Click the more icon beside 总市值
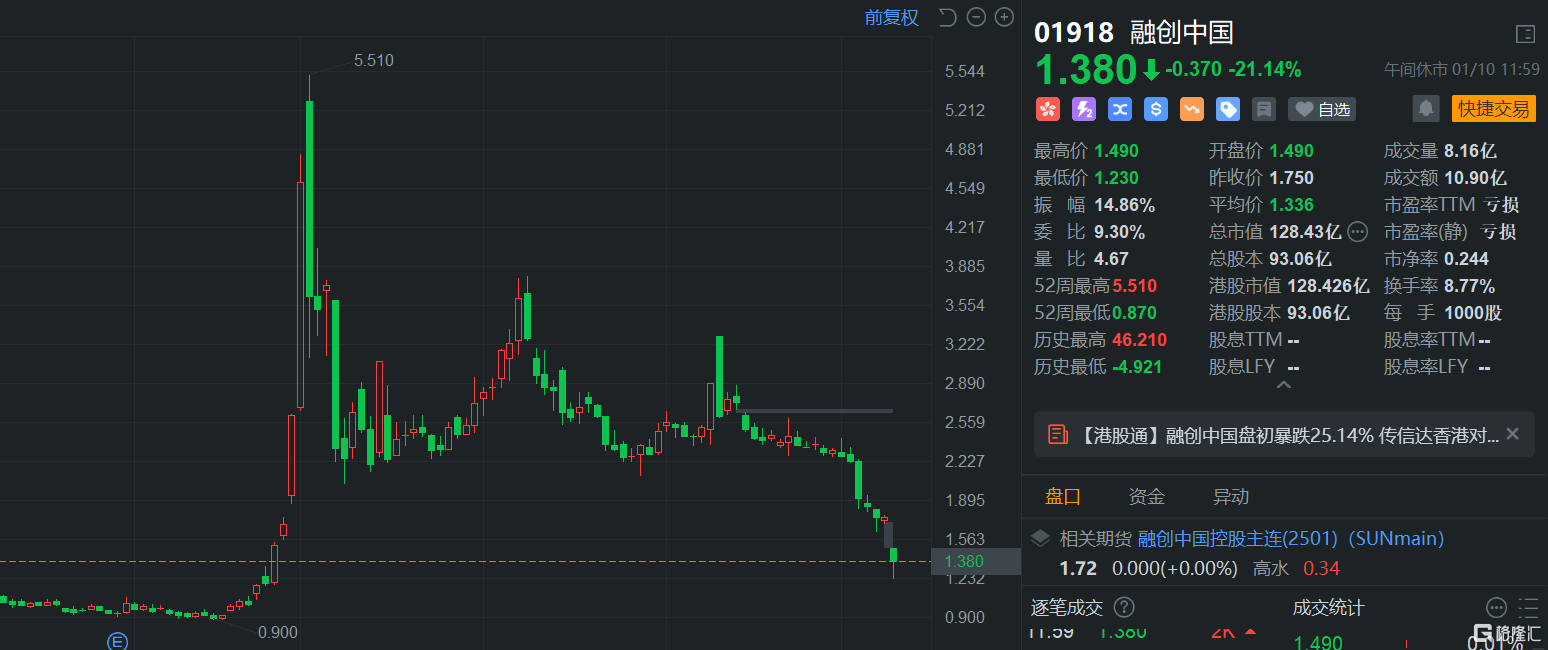 click(1357, 232)
